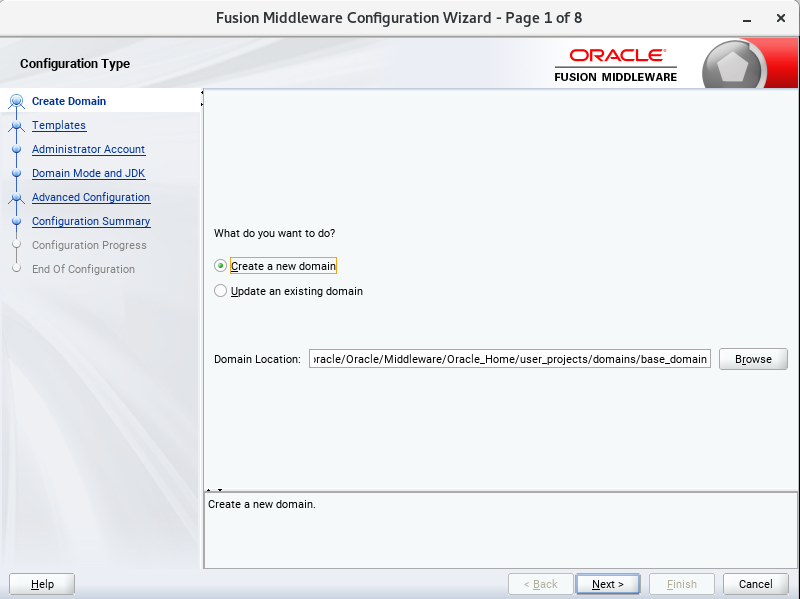Select the Update an existing domain option
The width and height of the screenshot is (800, 599).
(x=220, y=291)
